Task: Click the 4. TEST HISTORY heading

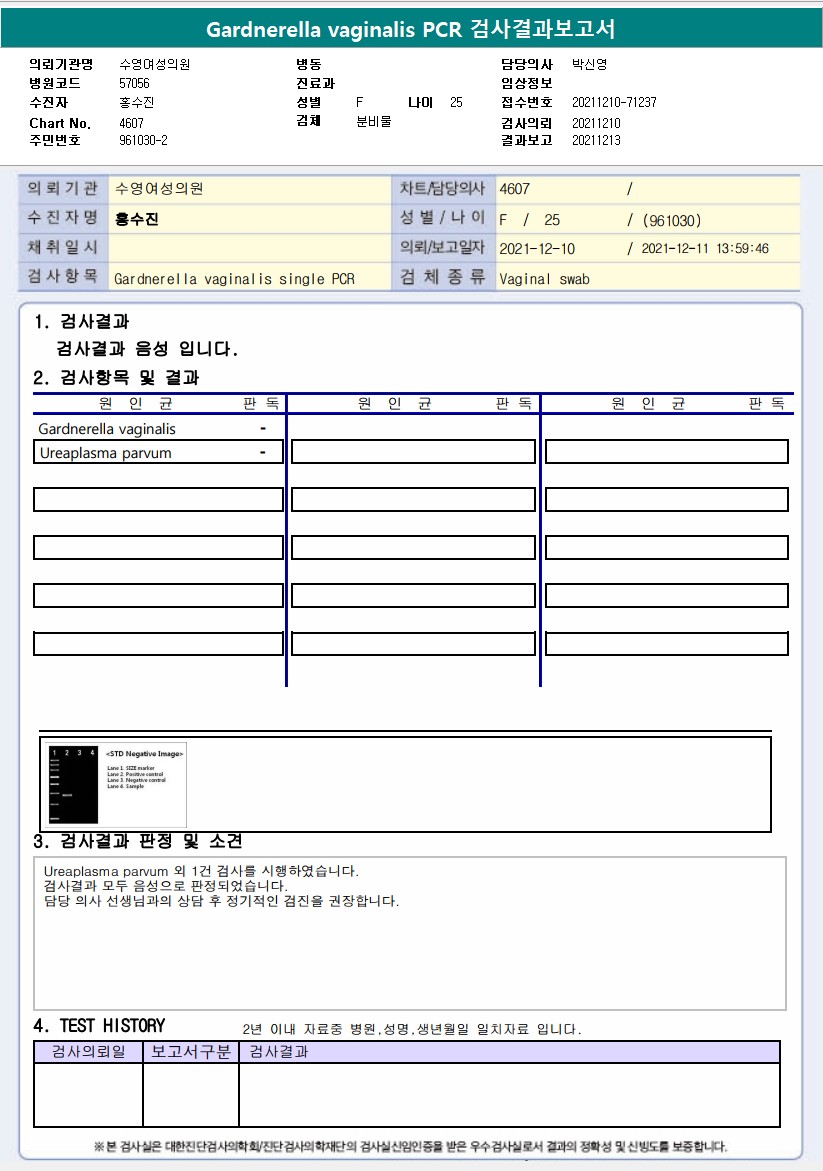Action: [99, 1025]
